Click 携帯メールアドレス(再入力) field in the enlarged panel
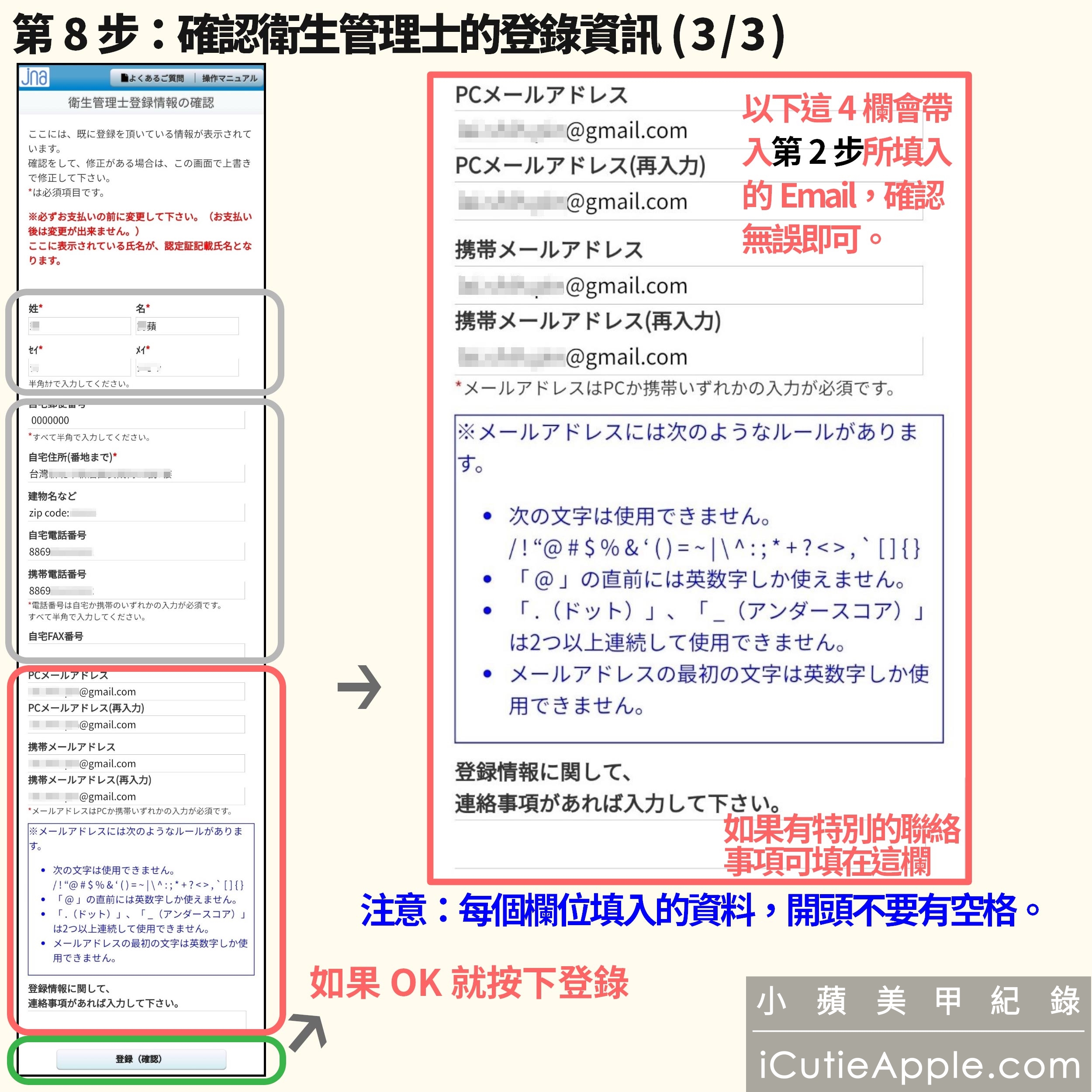Image resolution: width=1092 pixels, height=1092 pixels. click(688, 357)
